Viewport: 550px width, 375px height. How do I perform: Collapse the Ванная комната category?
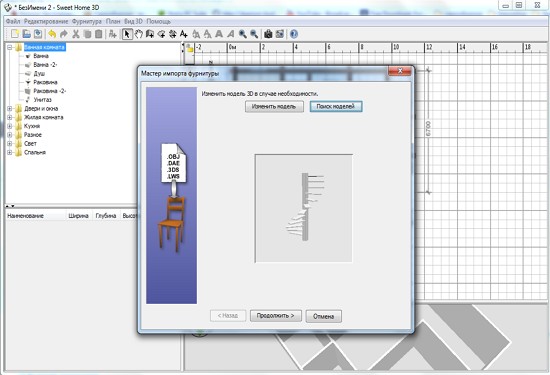click(10, 47)
